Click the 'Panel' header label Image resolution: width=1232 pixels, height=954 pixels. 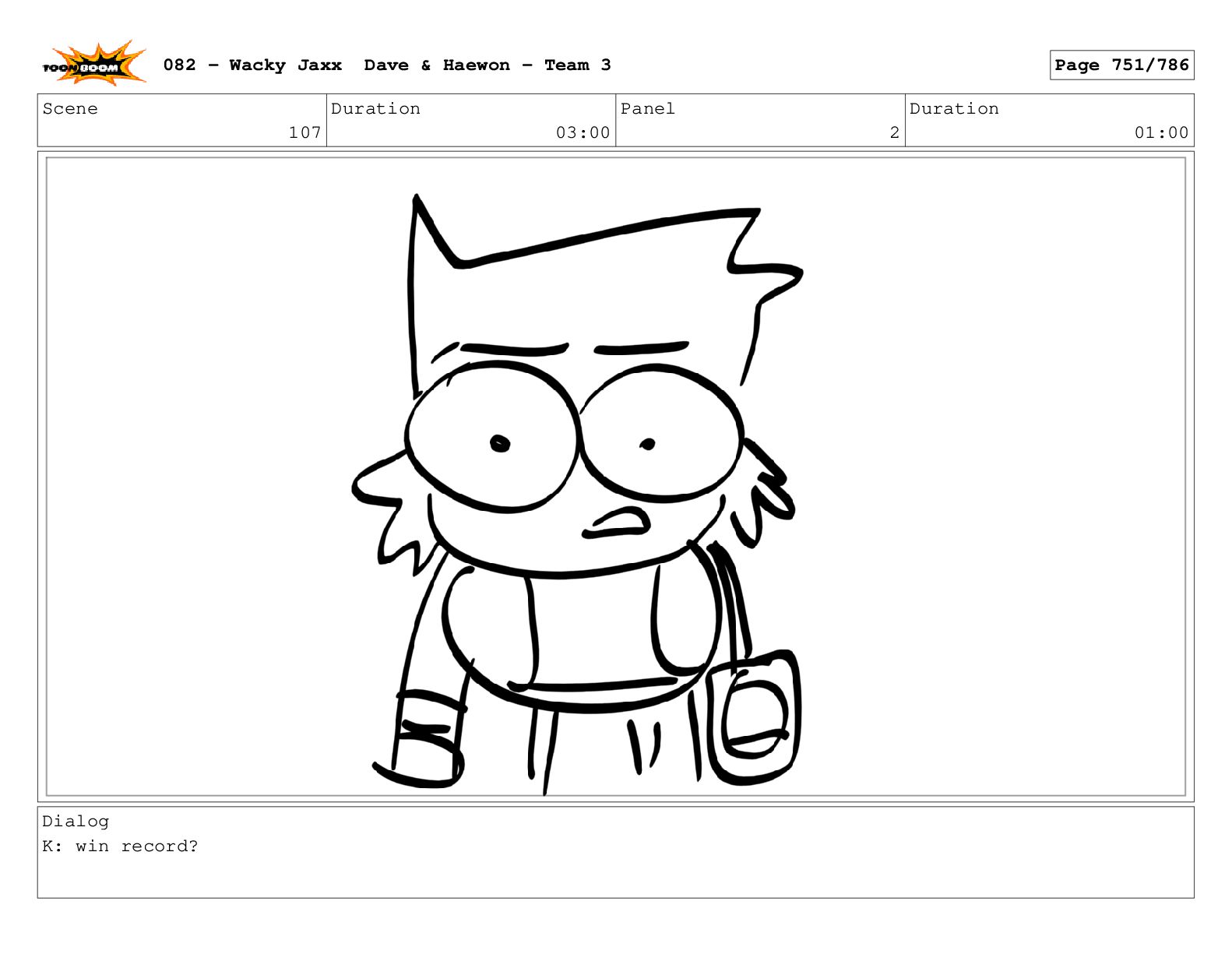pyautogui.click(x=648, y=109)
